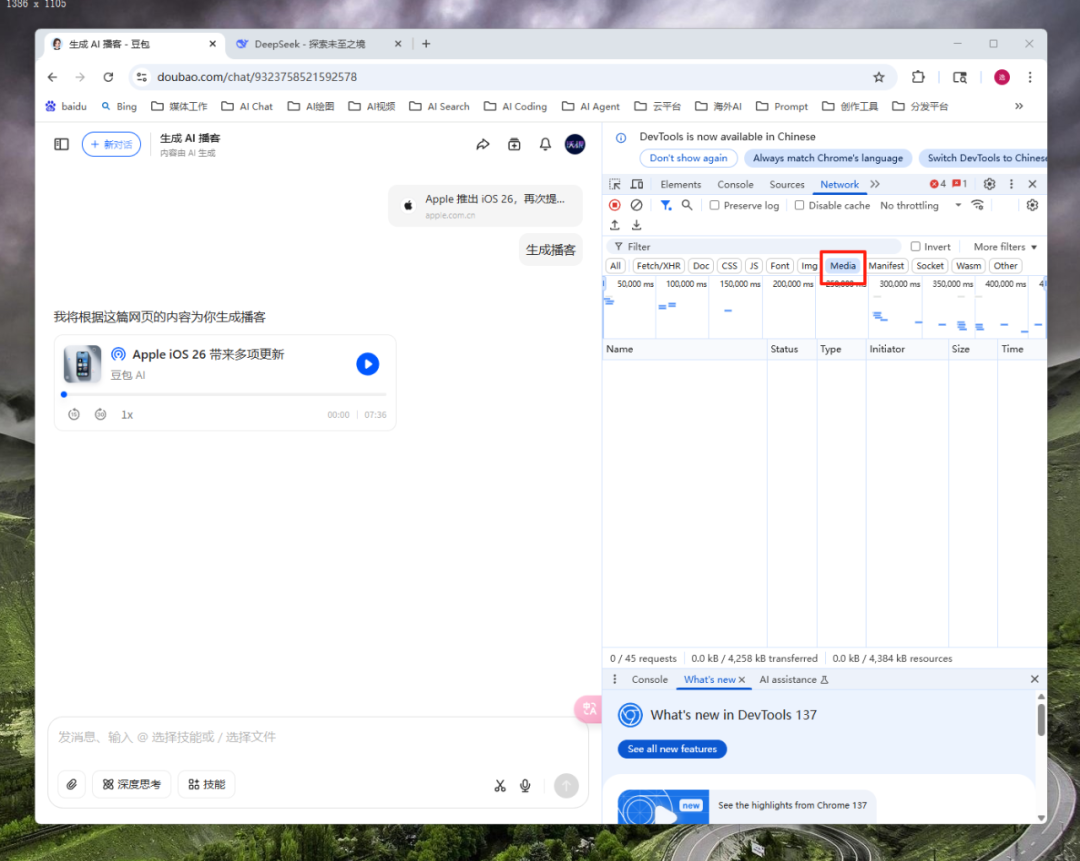Image resolution: width=1080 pixels, height=861 pixels.
Task: Switch to the Sources tab
Action: 787,184
